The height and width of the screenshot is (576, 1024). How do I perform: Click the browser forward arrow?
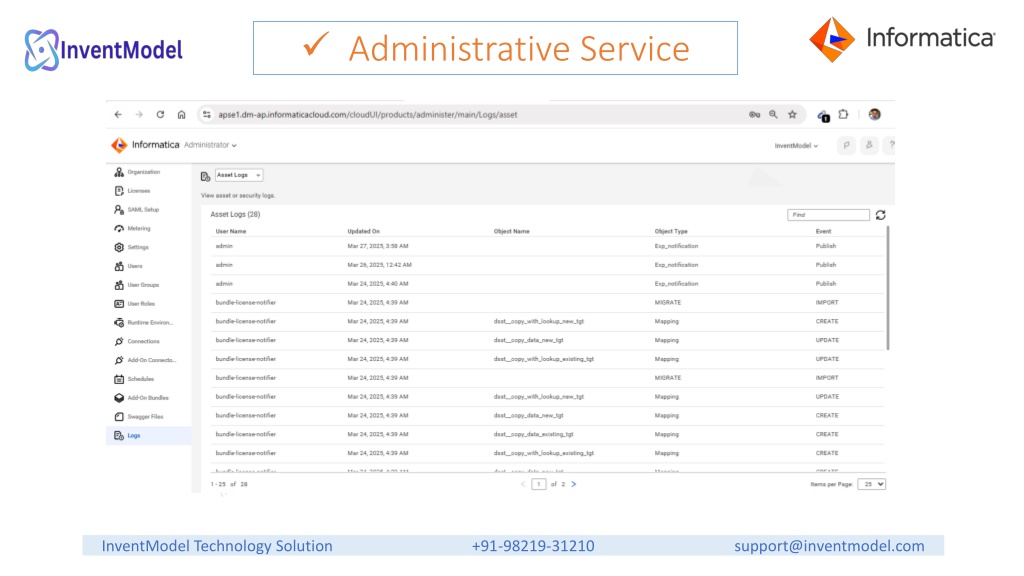[139, 114]
